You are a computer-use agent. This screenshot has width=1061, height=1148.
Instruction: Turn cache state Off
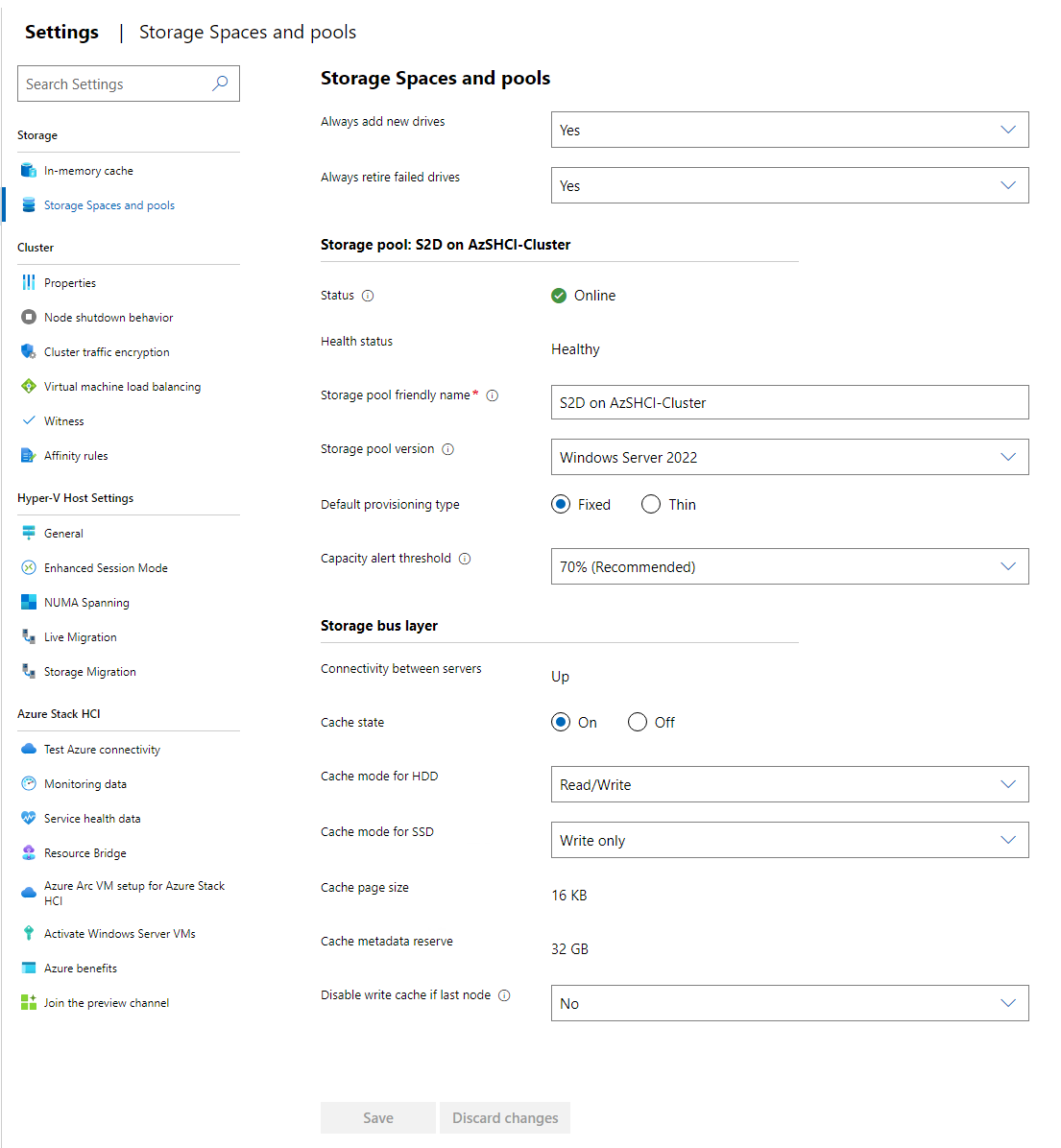point(637,722)
